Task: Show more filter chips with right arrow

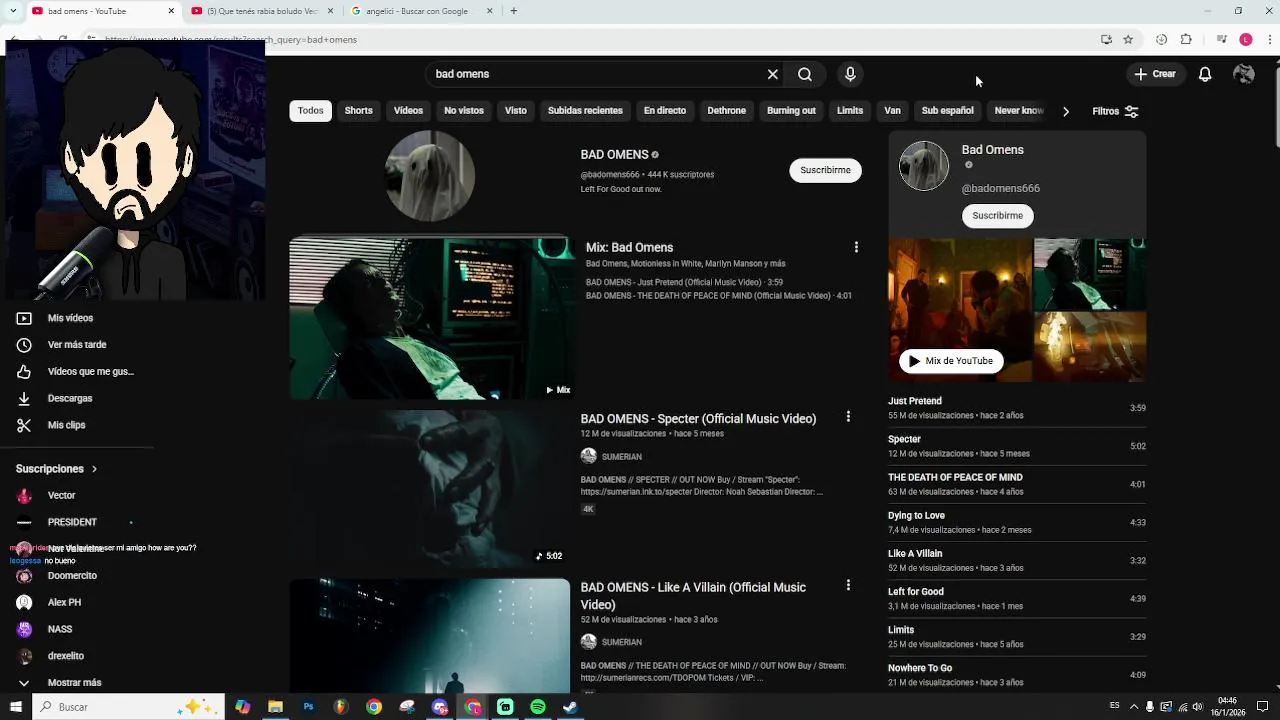Action: pyautogui.click(x=1066, y=111)
